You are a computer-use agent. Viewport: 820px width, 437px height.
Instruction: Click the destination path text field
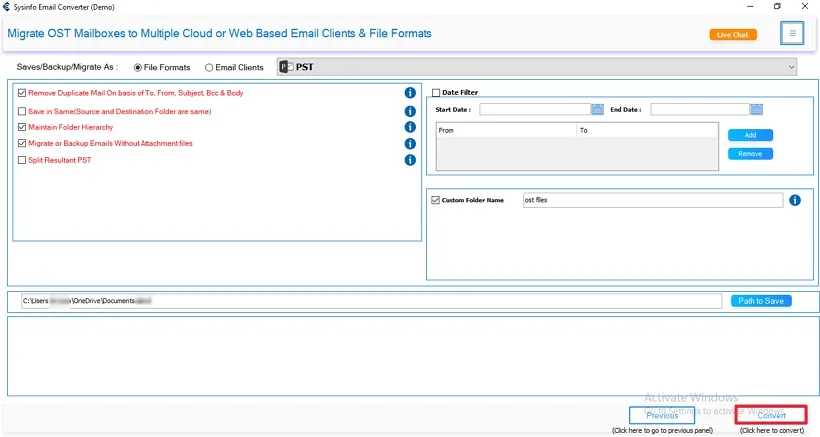(x=371, y=301)
